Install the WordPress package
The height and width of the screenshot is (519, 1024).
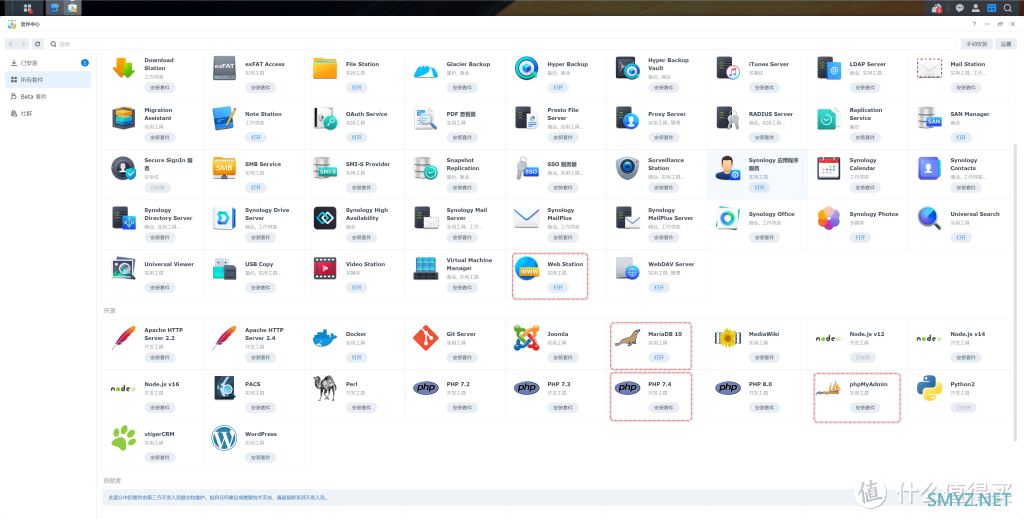point(261,457)
